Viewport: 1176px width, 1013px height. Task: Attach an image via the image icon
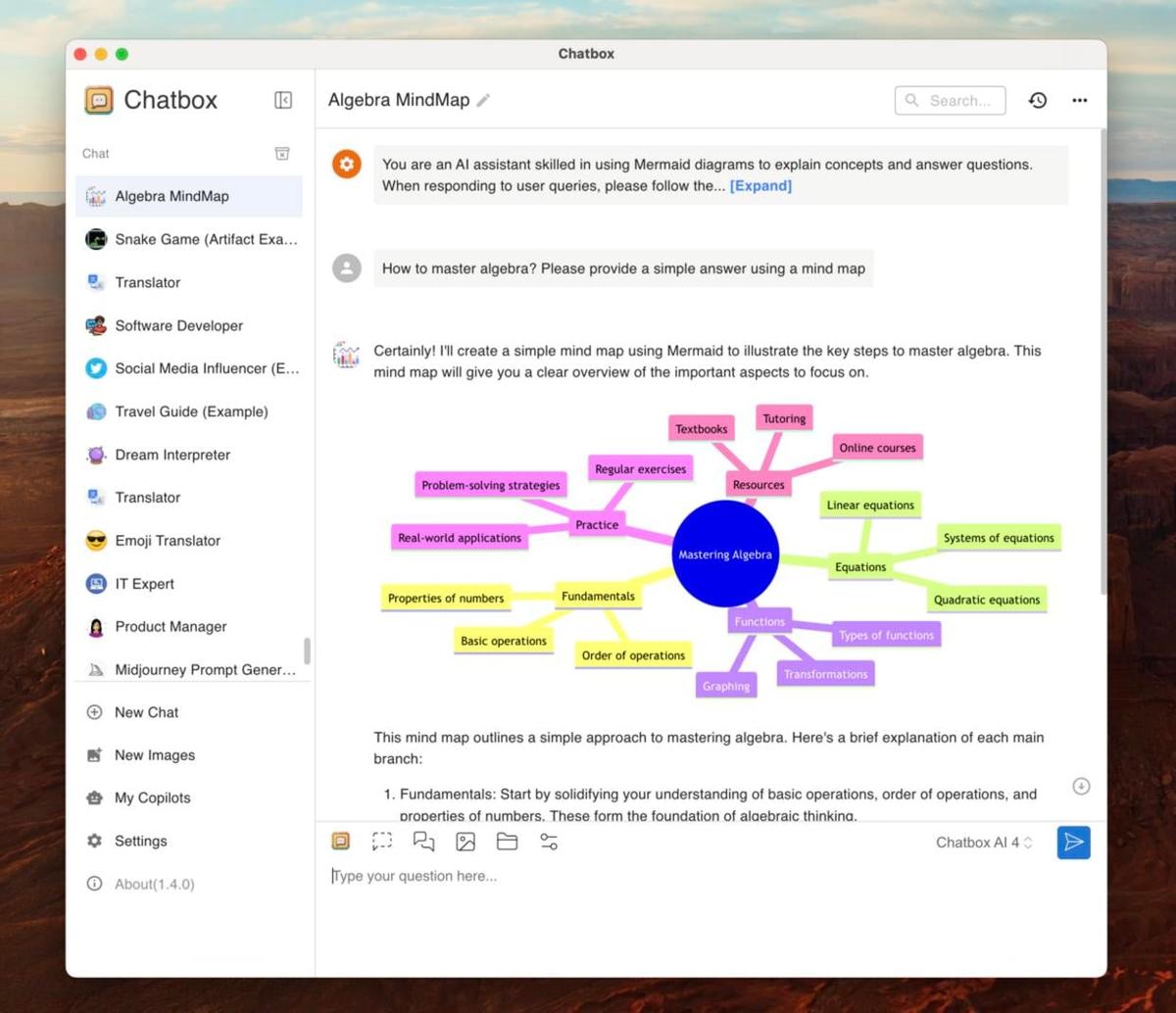[465, 841]
